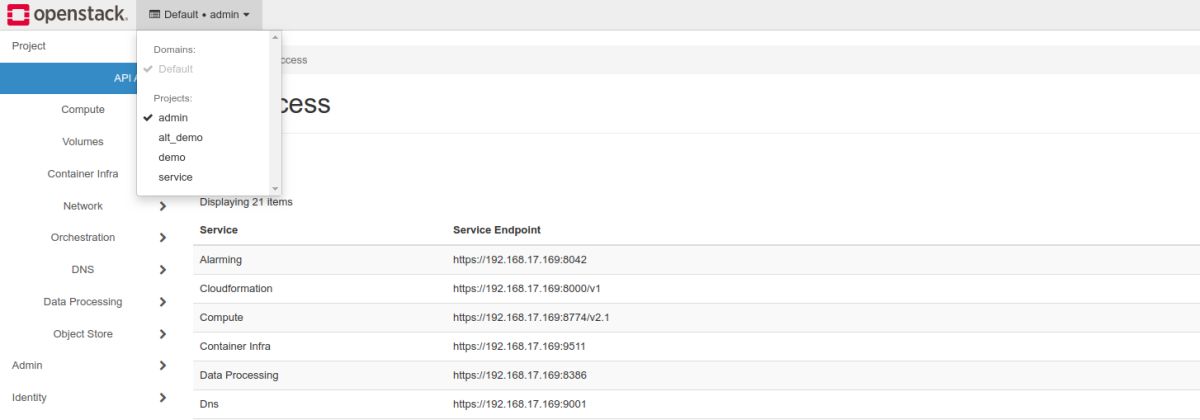This screenshot has width=1200, height=420.
Task: Open the Identity sidebar section
Action: pyautogui.click(x=29, y=398)
